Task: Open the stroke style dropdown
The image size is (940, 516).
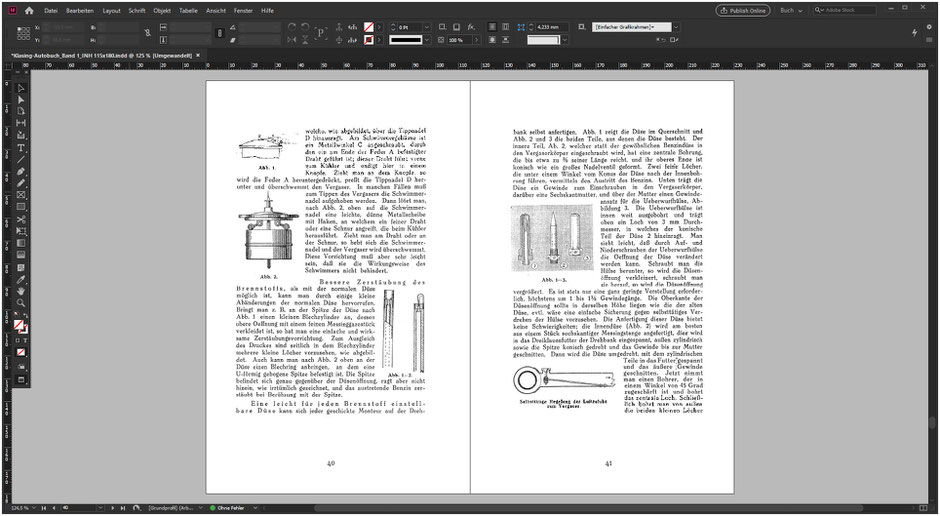Action: point(426,40)
